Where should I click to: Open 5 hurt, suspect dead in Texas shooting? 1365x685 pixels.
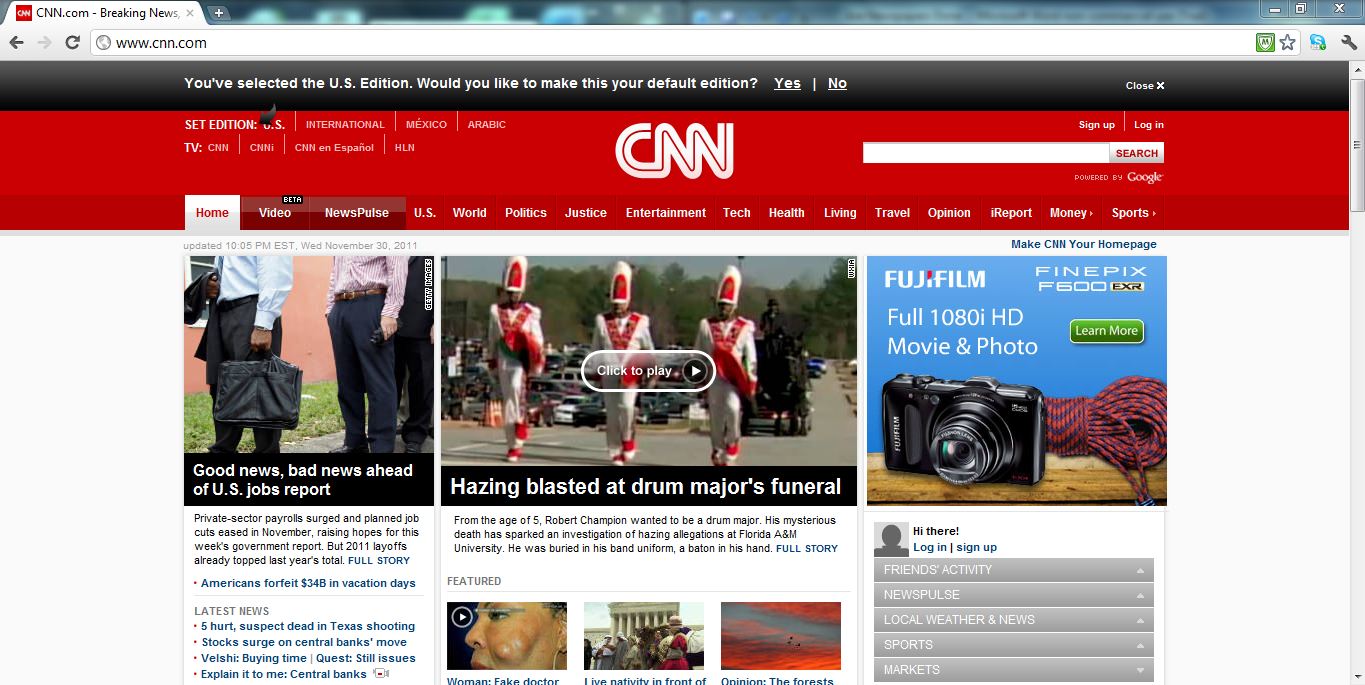click(308, 626)
